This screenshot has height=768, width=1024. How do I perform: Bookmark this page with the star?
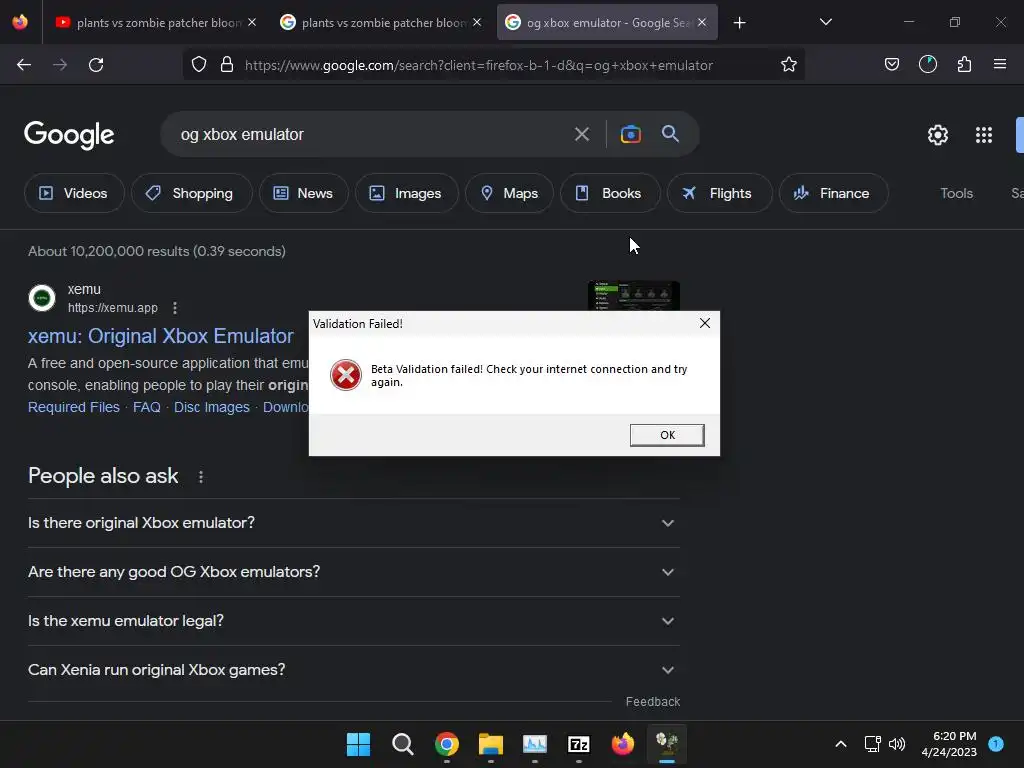click(x=789, y=65)
